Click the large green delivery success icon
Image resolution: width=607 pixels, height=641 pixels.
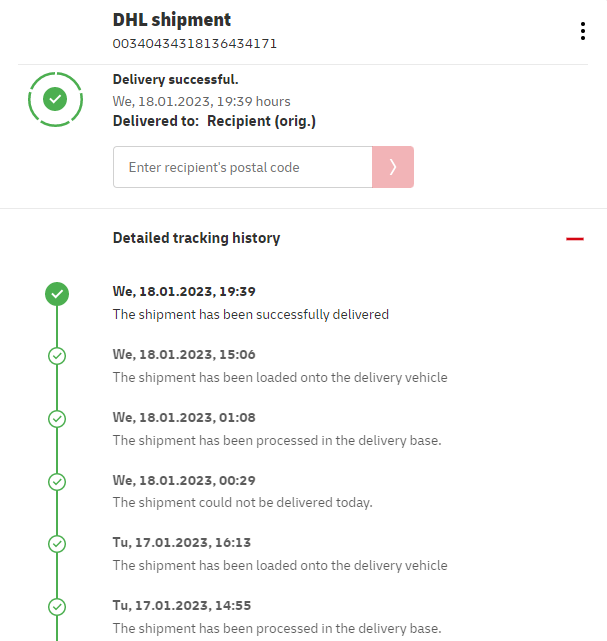tap(56, 99)
